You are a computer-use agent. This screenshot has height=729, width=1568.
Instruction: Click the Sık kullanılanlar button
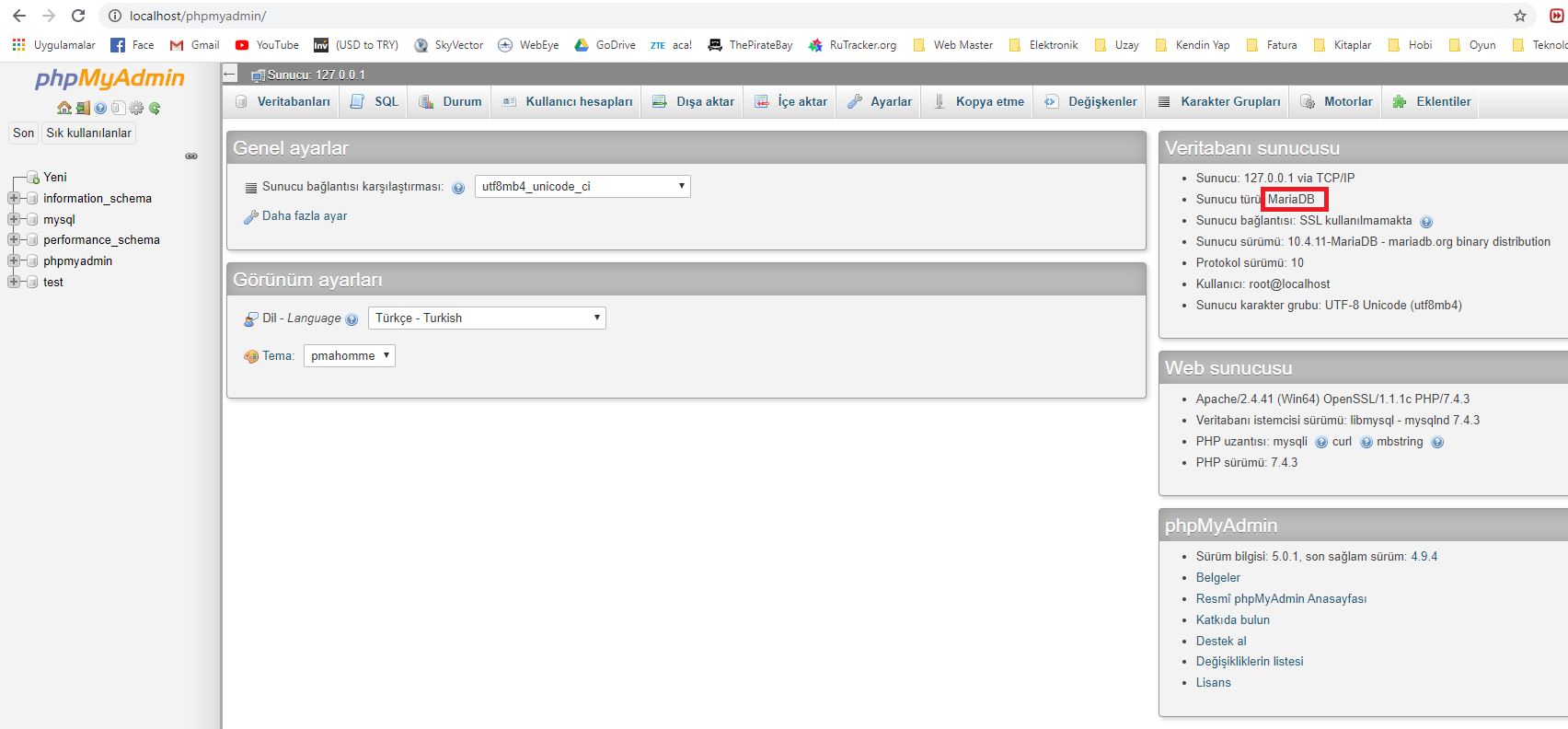(89, 133)
